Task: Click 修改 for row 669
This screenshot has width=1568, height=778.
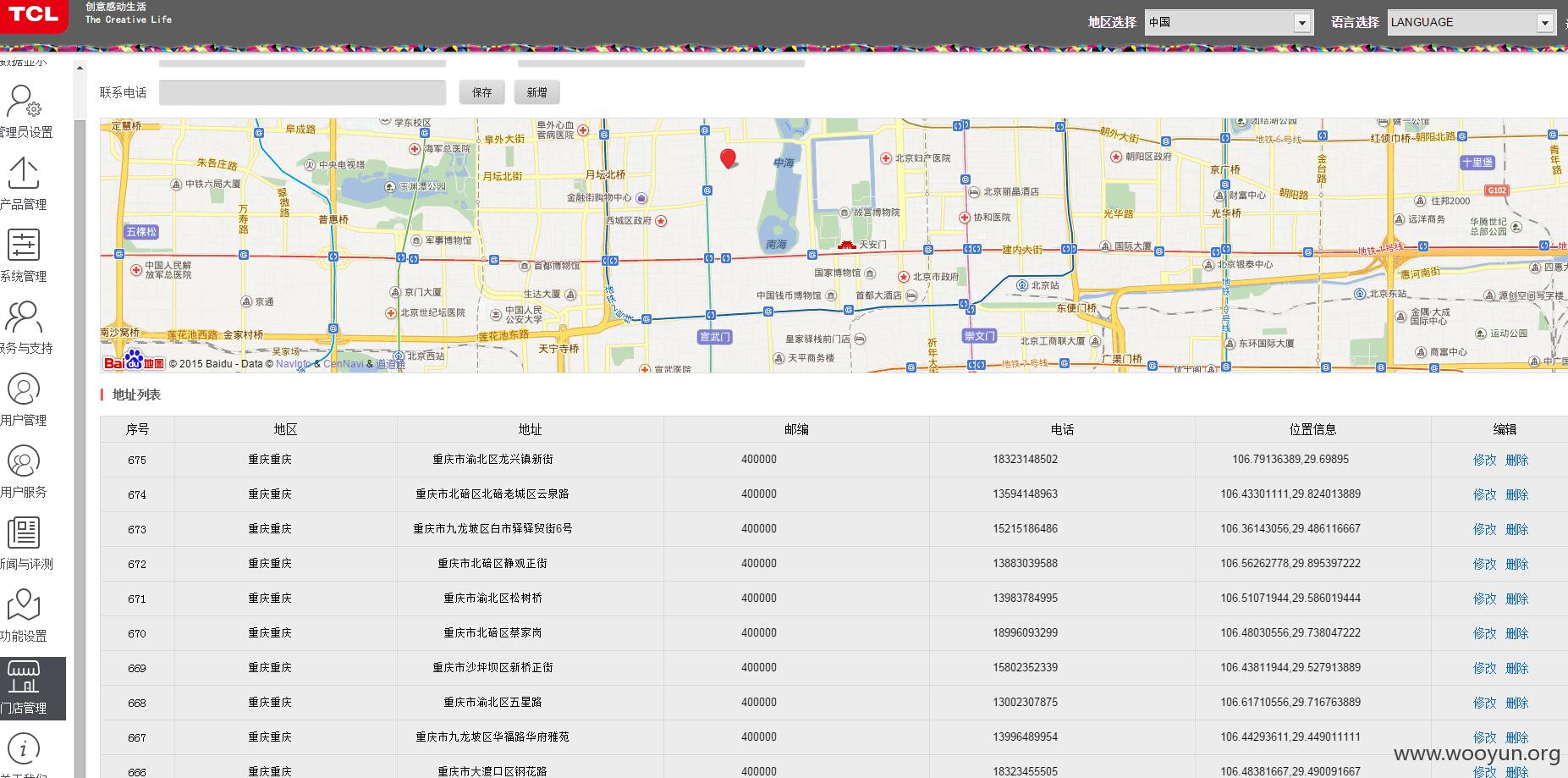Action: [x=1485, y=668]
